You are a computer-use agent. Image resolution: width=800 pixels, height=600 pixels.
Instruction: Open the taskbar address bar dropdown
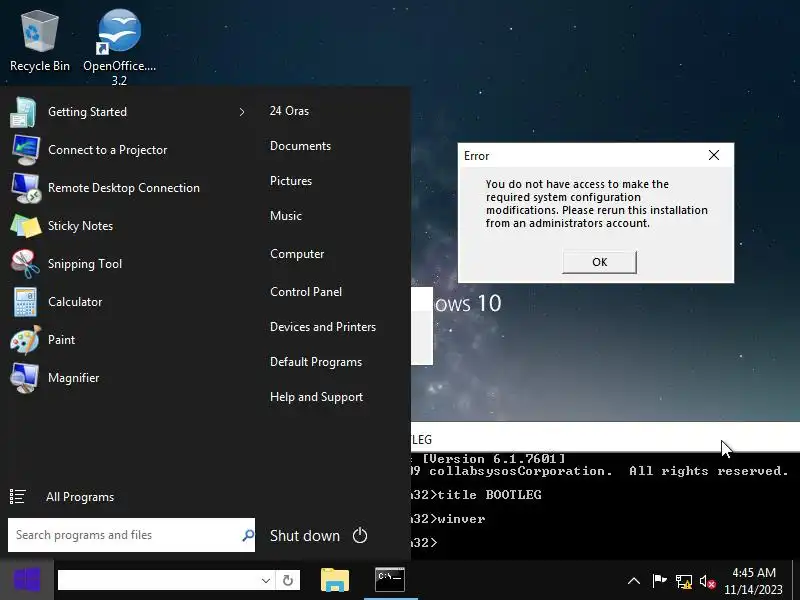tap(266, 581)
